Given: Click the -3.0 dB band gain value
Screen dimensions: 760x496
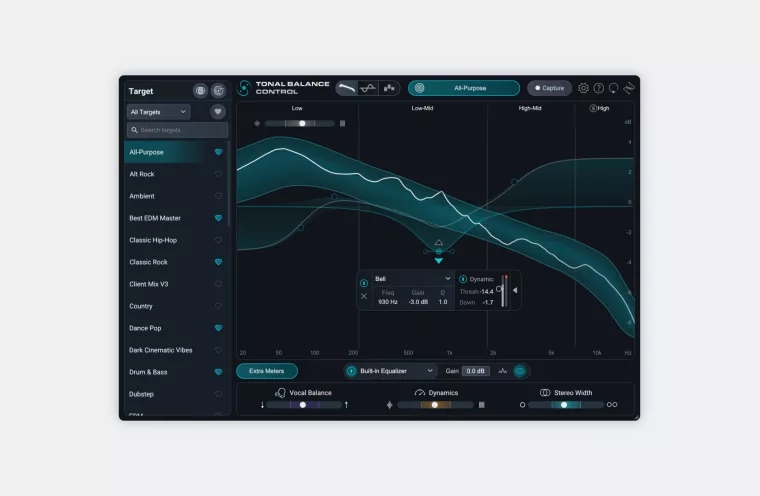Looking at the screenshot, I should coord(418,302).
